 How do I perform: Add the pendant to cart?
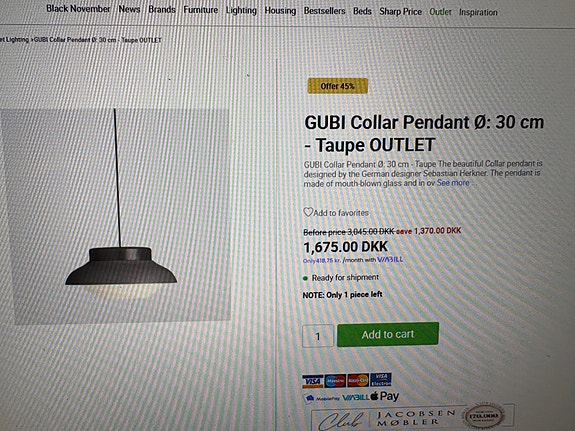pos(388,334)
